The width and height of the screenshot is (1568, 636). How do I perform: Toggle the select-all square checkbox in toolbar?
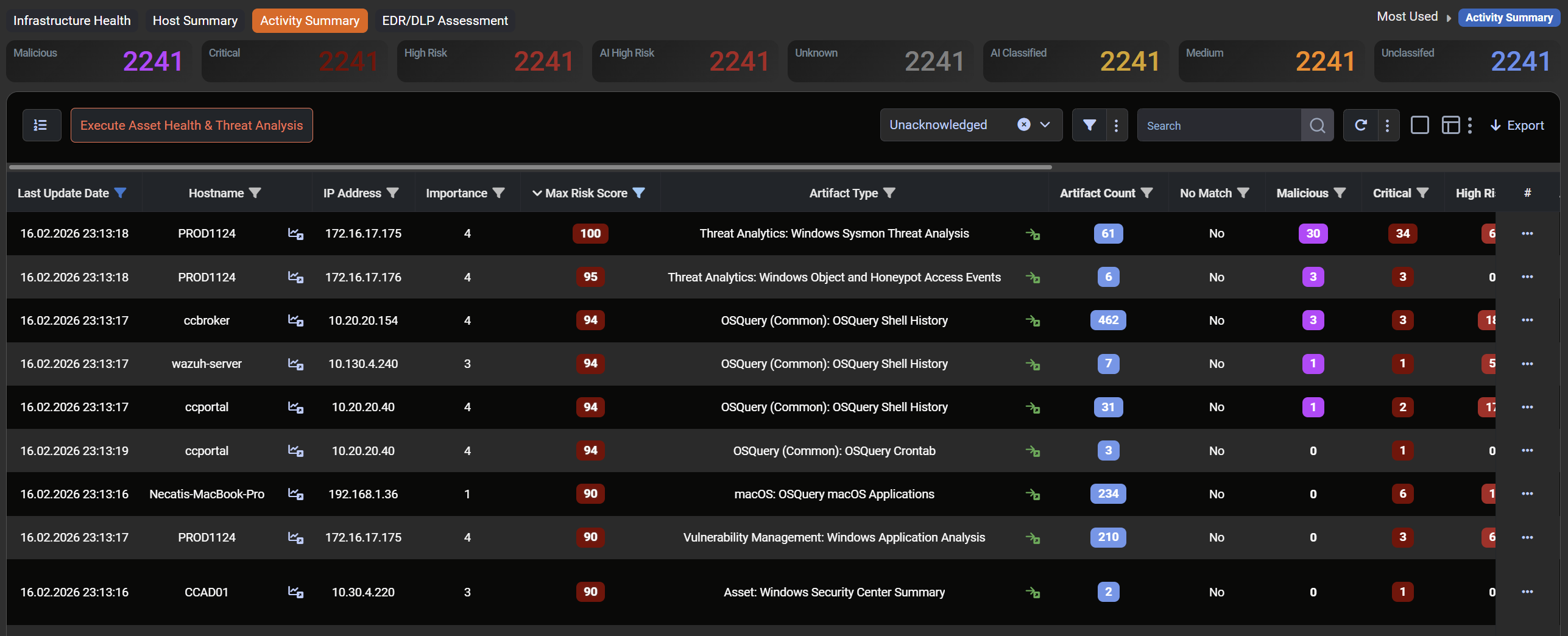(1419, 125)
